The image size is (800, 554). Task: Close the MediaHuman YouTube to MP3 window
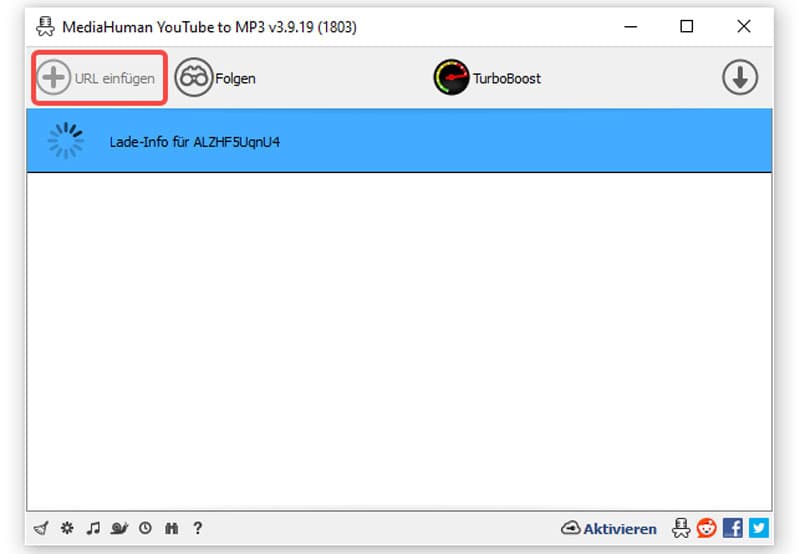(x=744, y=27)
